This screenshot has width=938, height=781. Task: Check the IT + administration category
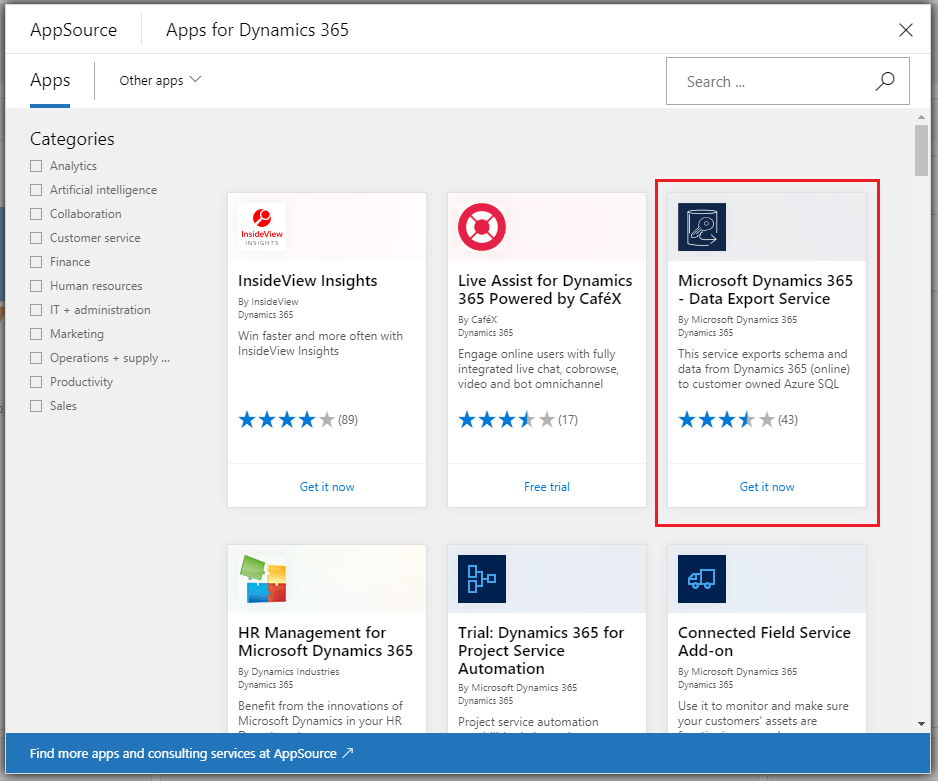[36, 310]
